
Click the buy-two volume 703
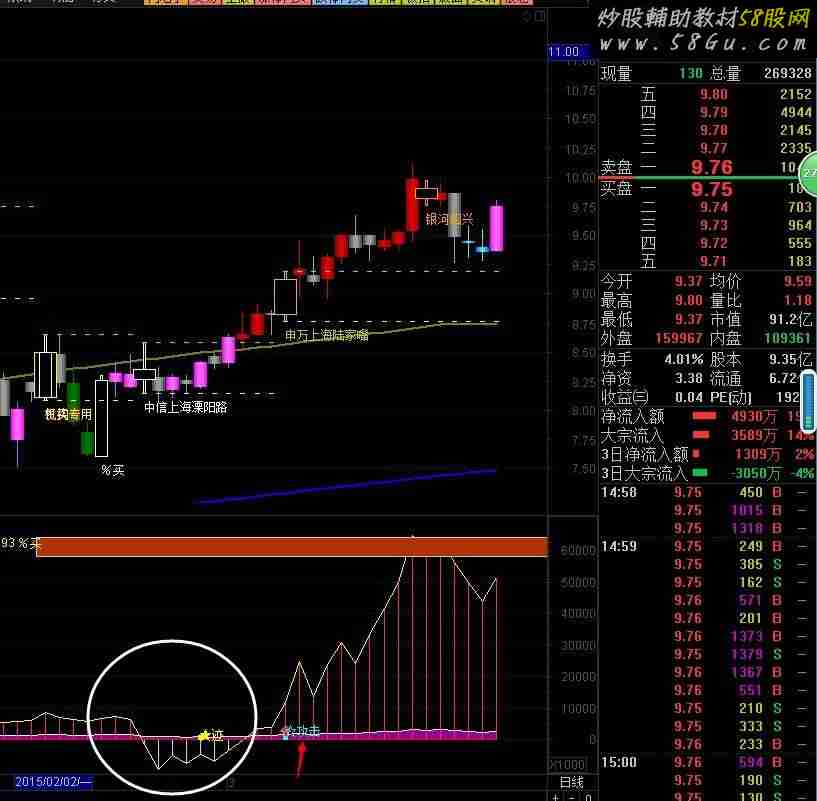[x=799, y=207]
